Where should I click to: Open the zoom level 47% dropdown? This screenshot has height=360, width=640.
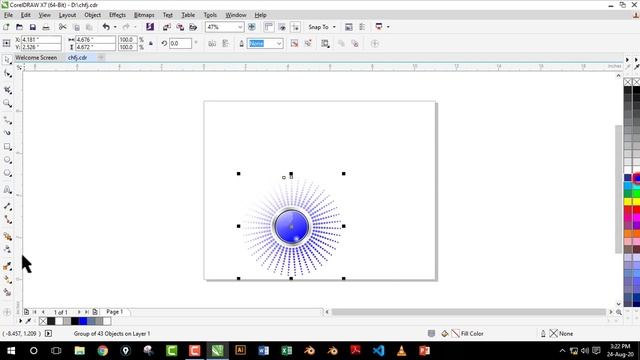coord(240,27)
